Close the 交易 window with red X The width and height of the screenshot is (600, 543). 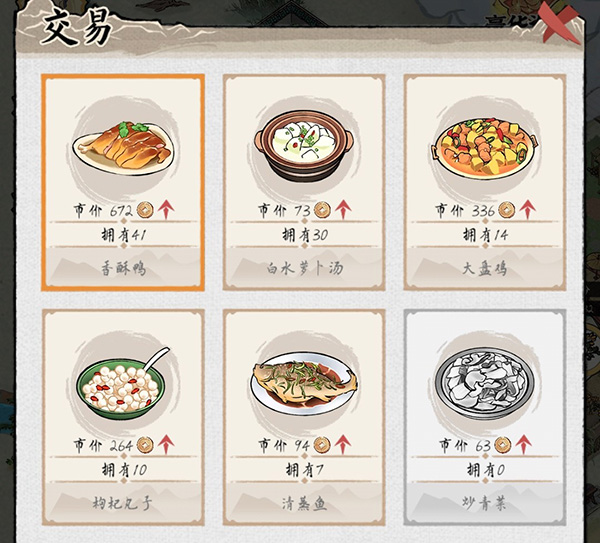coord(561,23)
